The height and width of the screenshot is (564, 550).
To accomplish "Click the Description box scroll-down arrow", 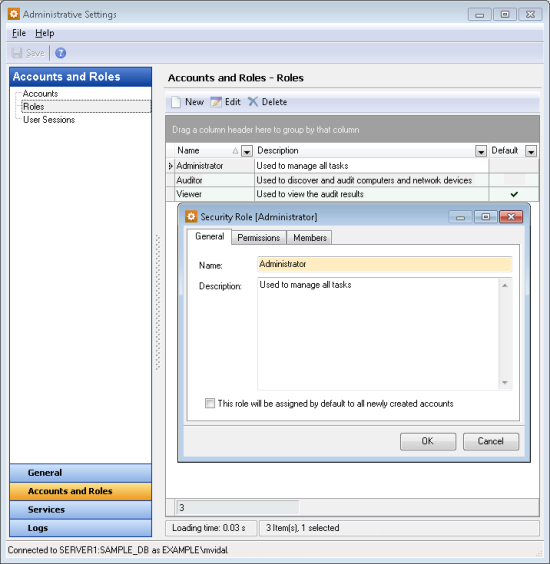I will (505, 383).
